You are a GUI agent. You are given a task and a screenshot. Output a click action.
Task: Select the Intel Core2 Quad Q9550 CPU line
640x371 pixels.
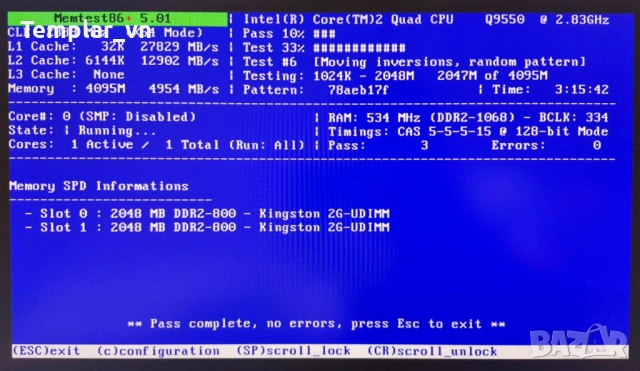click(x=427, y=19)
